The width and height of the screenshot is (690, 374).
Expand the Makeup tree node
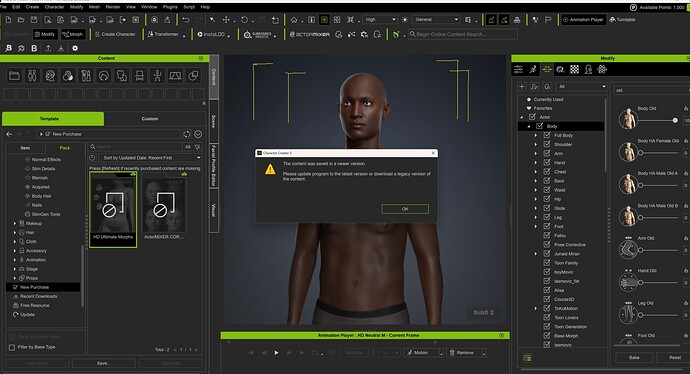tap(15, 224)
